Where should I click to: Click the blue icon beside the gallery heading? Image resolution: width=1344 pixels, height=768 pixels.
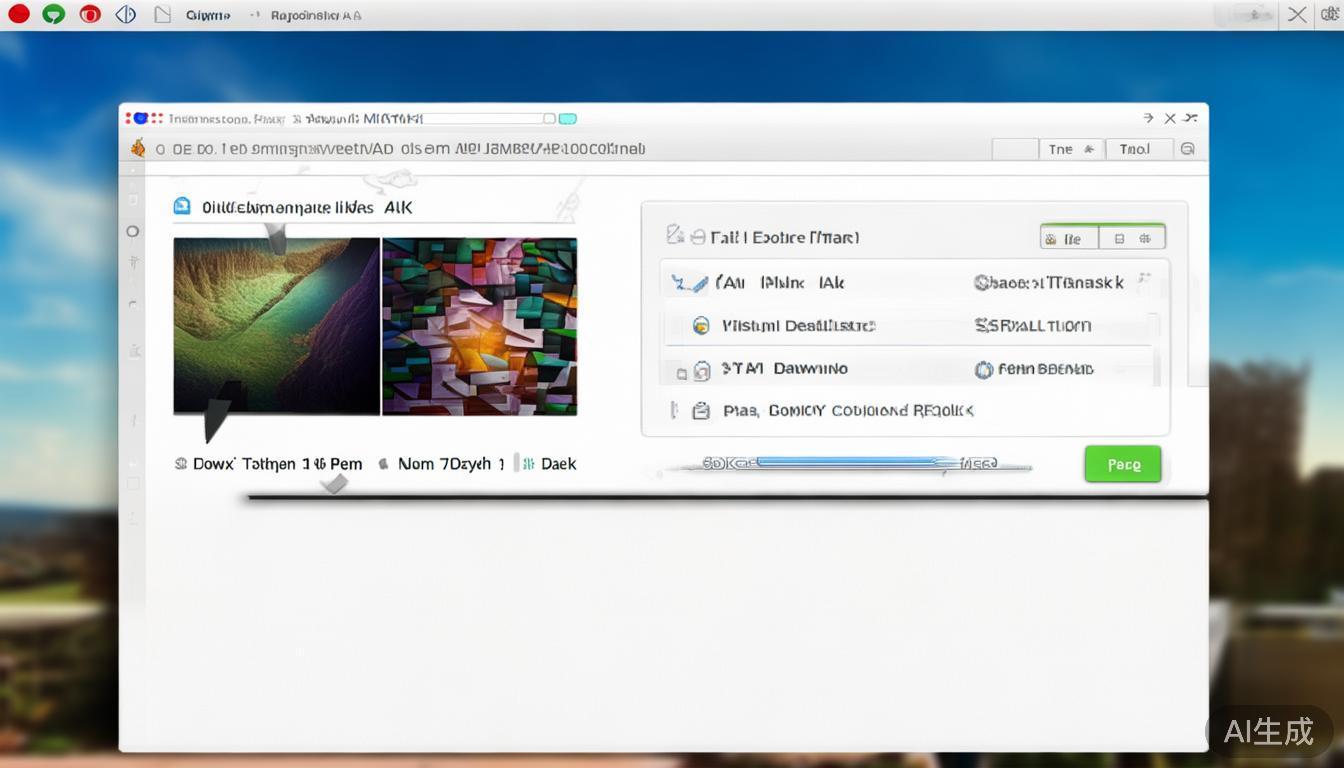tap(182, 207)
